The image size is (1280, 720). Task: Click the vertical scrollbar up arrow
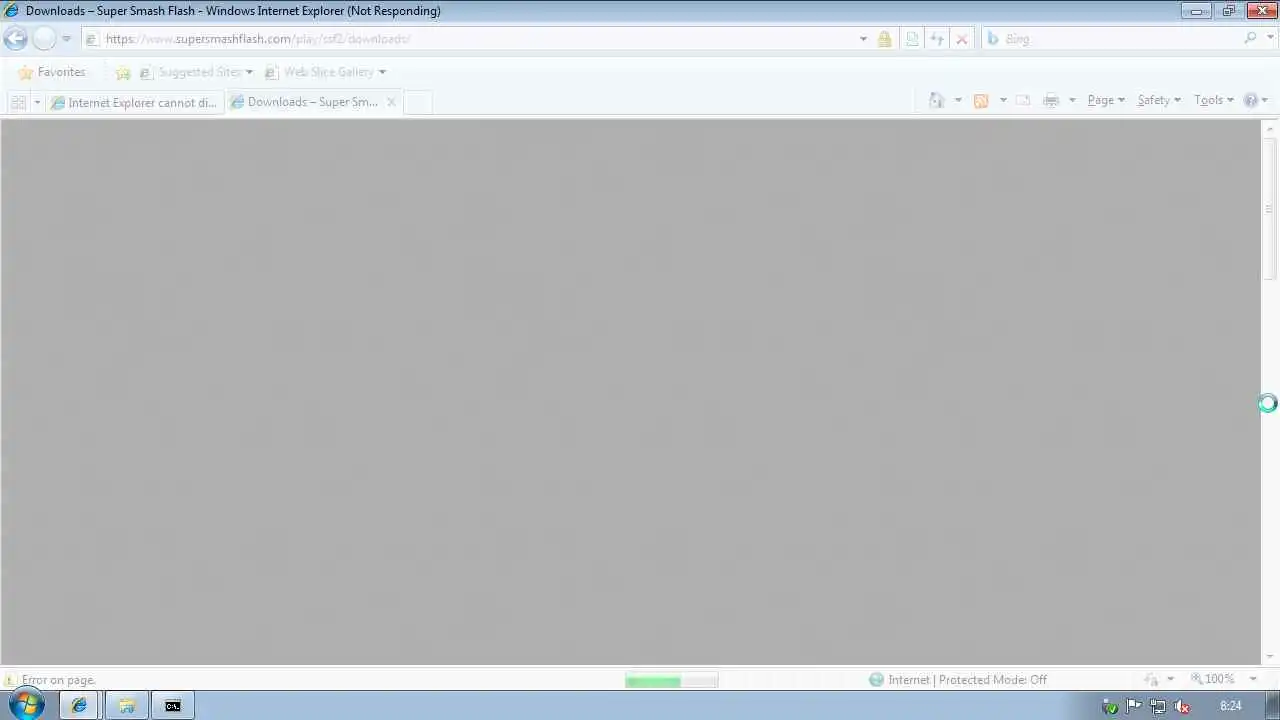point(1270,127)
